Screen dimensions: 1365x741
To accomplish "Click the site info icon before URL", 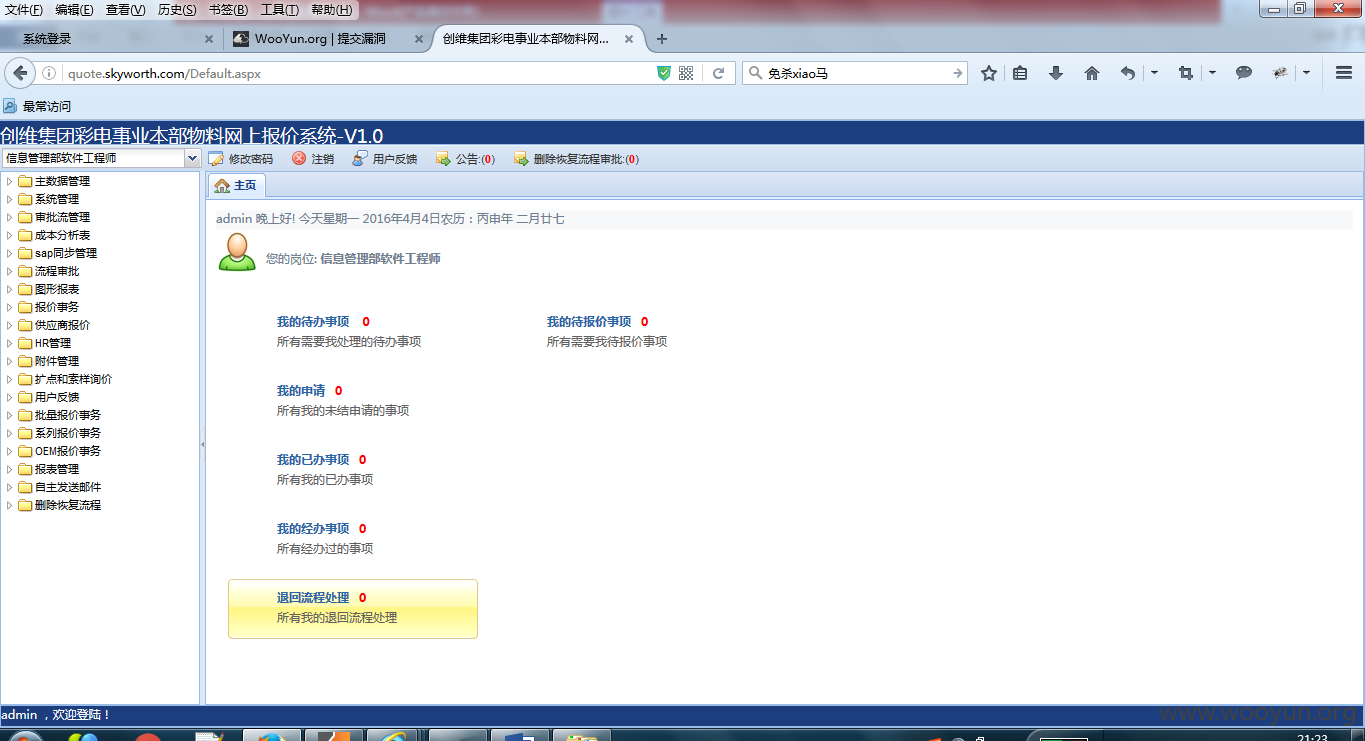I will coord(49,73).
